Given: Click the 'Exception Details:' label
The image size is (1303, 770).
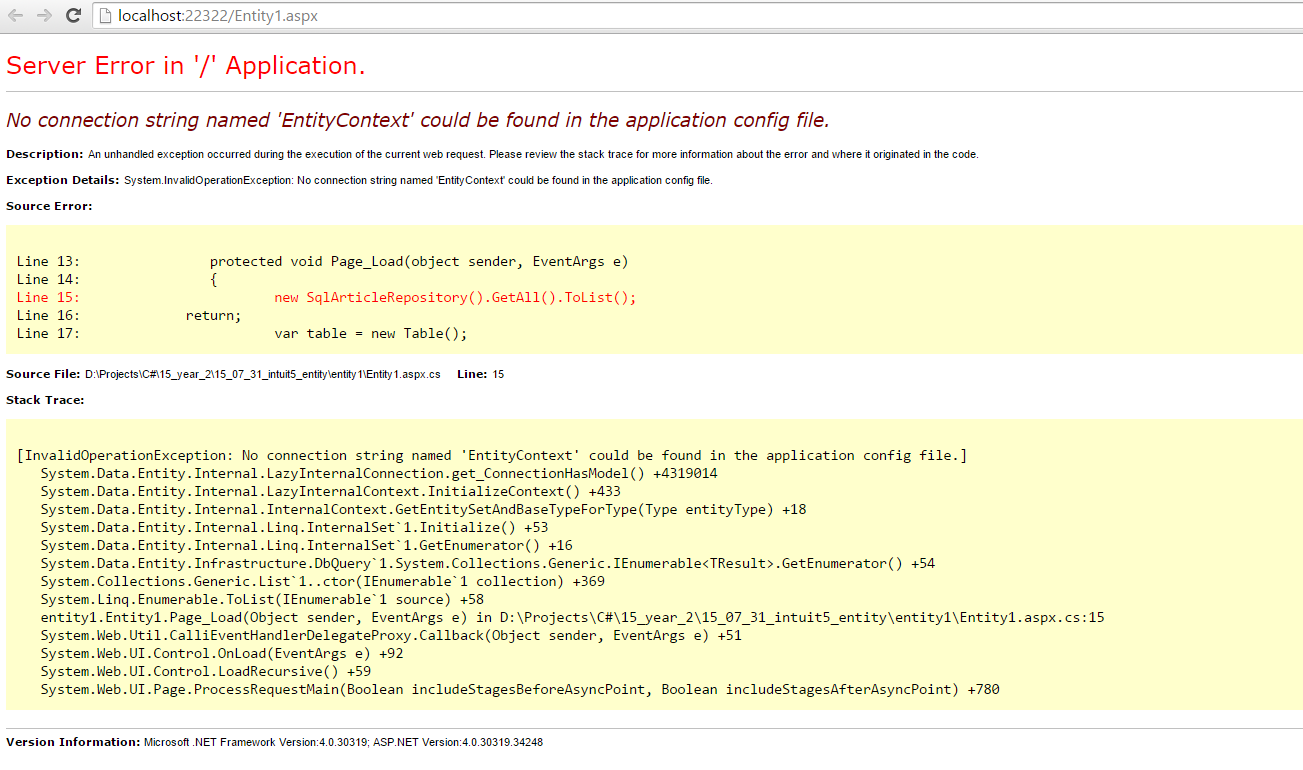Looking at the screenshot, I should (63, 180).
